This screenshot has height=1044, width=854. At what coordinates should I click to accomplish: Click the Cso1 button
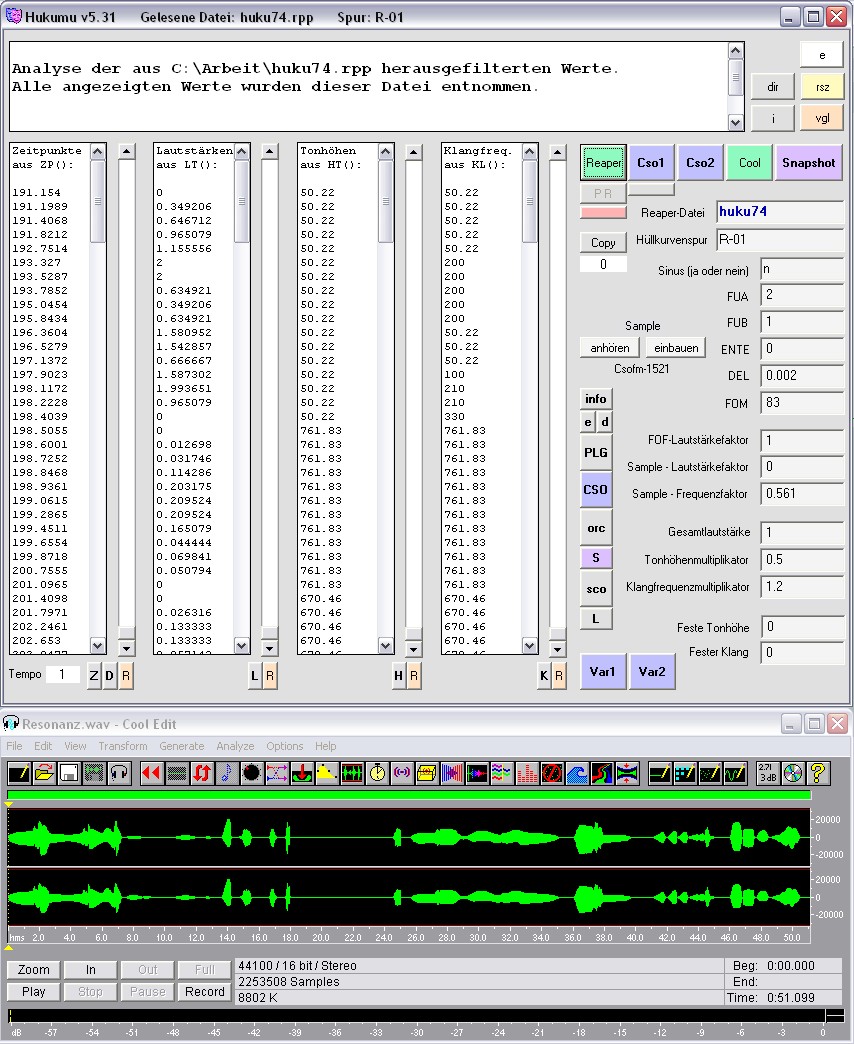651,162
